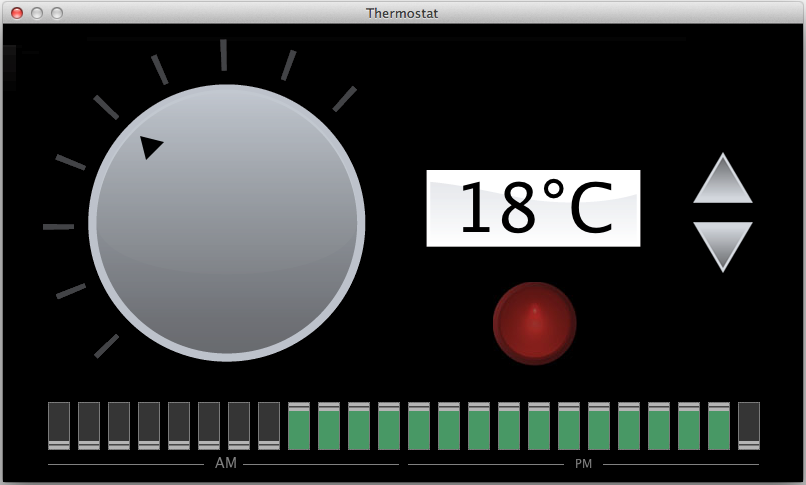
Task: Turn off the eighteenth hour switch in the schedule
Action: [569, 426]
